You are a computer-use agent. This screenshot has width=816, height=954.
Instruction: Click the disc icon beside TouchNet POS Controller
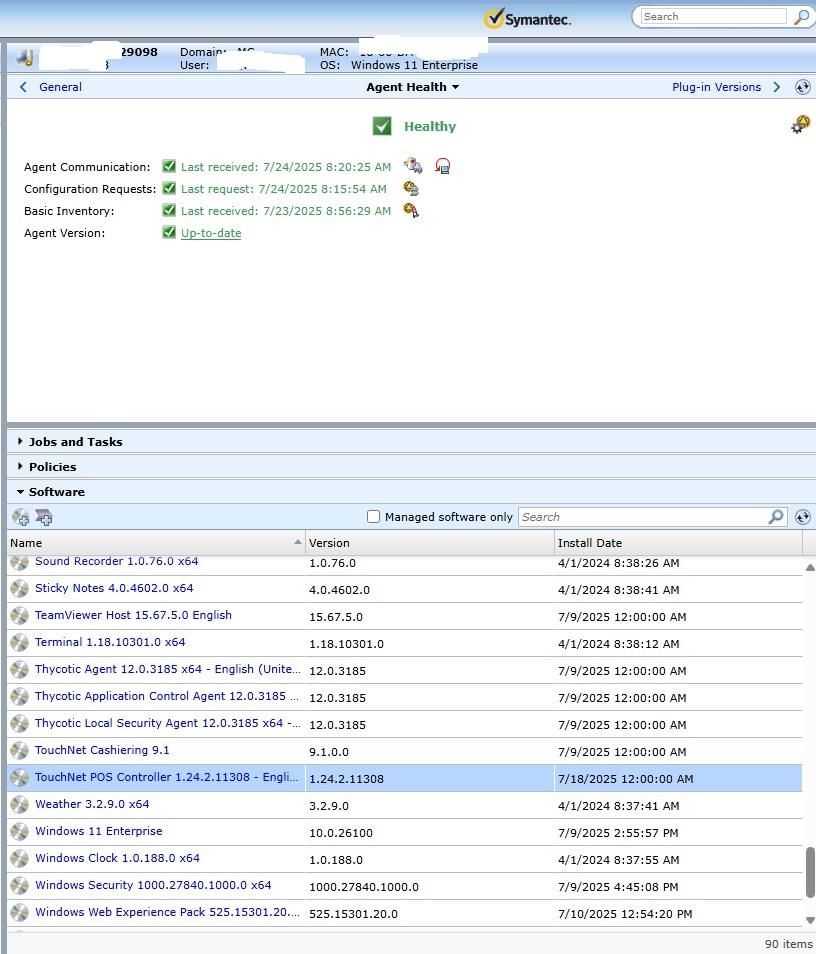19,778
